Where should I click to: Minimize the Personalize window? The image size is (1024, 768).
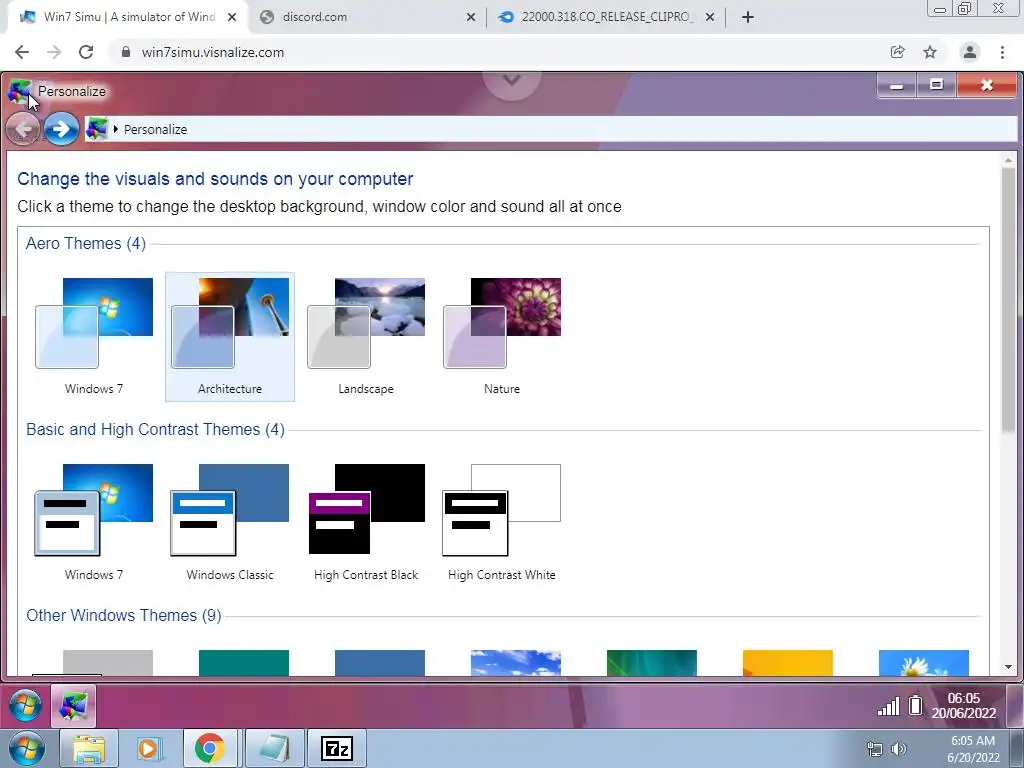click(897, 85)
